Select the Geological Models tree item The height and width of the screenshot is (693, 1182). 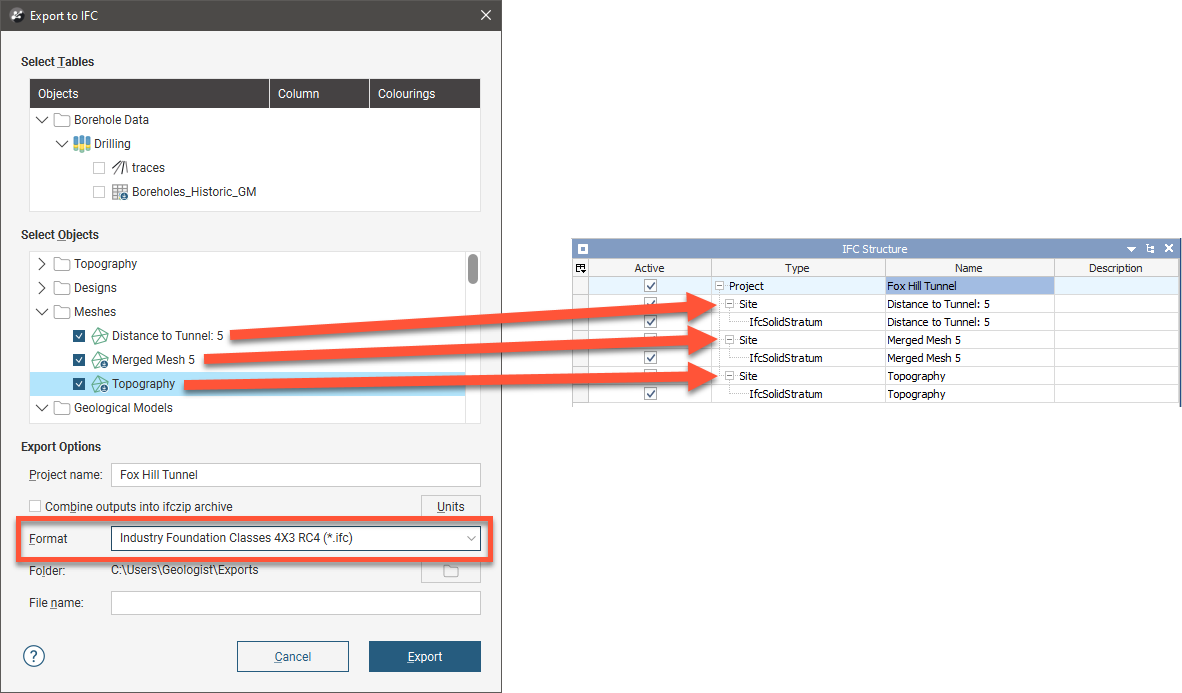click(x=124, y=408)
